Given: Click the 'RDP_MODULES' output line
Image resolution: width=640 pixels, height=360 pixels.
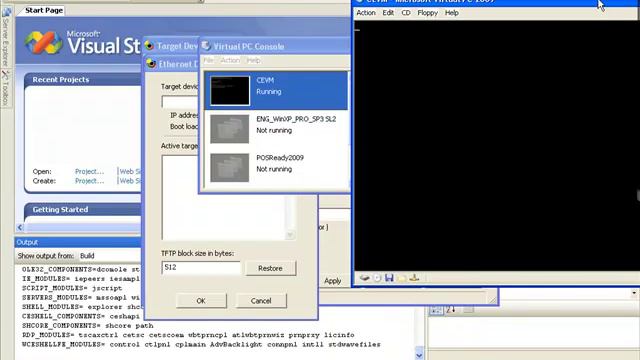Looking at the screenshot, I should click(188, 335).
